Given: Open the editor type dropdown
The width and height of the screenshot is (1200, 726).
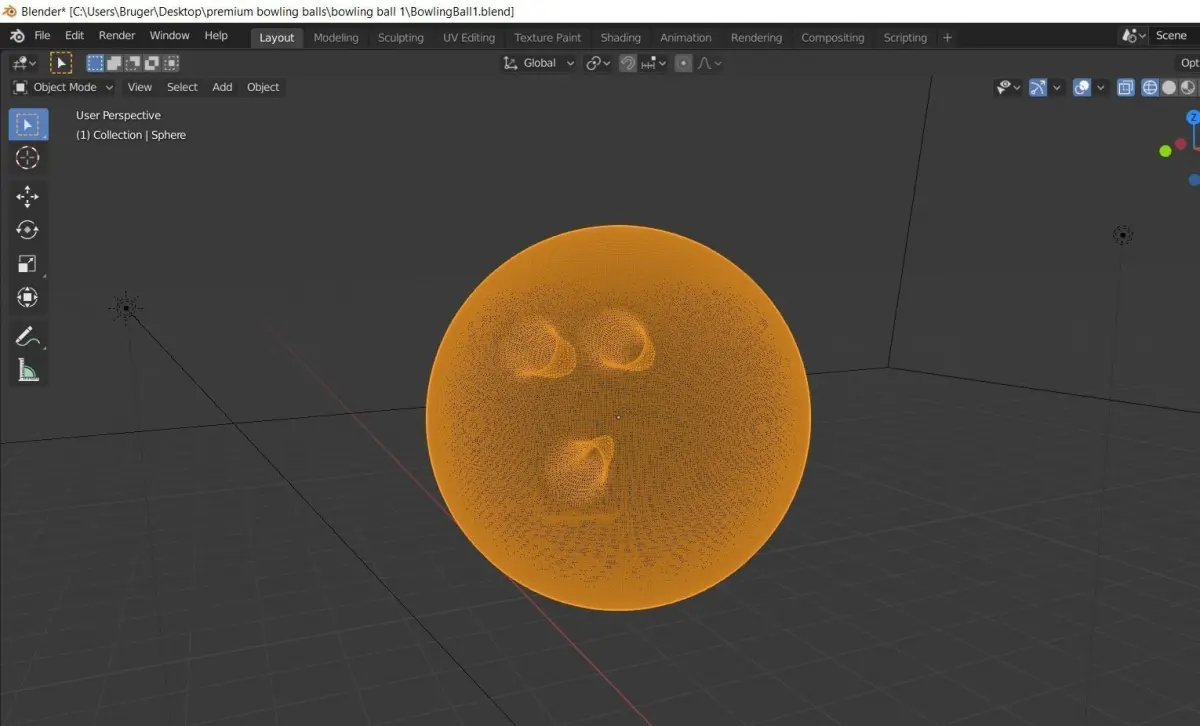Looking at the screenshot, I should coord(24,63).
